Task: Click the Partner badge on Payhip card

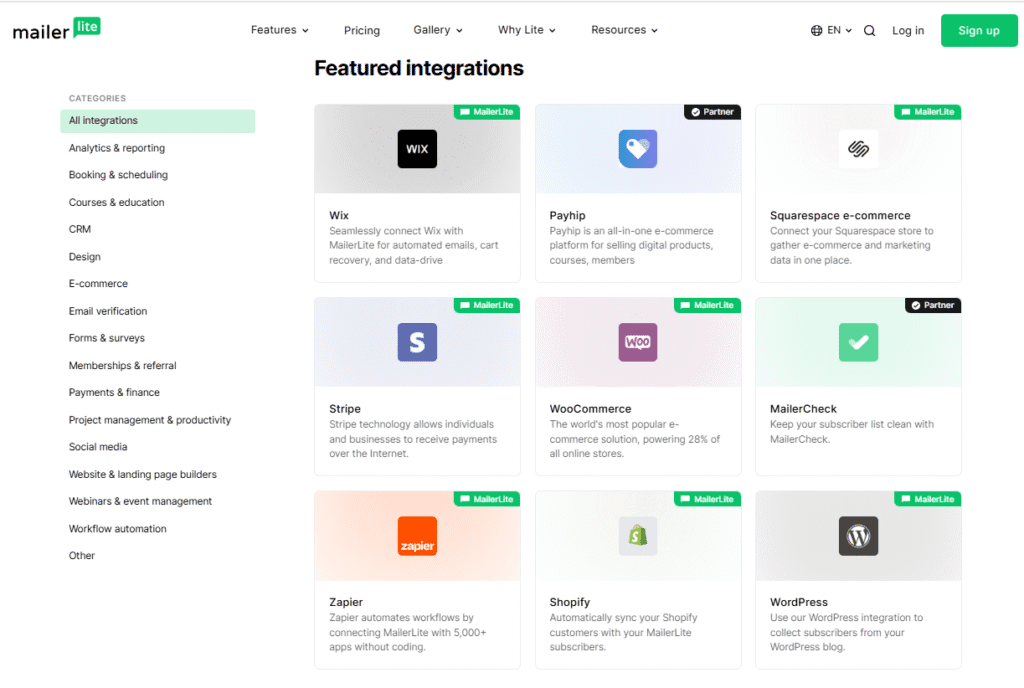Action: pos(712,112)
